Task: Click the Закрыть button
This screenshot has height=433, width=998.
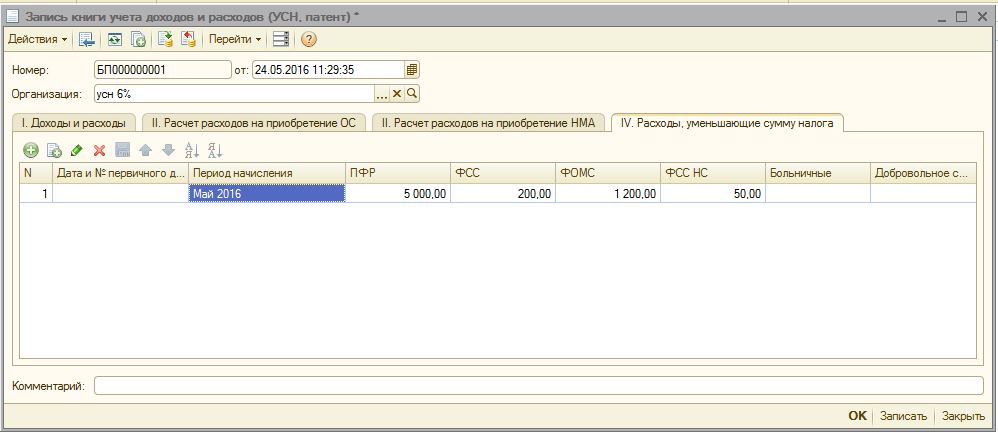Action: coord(964,416)
